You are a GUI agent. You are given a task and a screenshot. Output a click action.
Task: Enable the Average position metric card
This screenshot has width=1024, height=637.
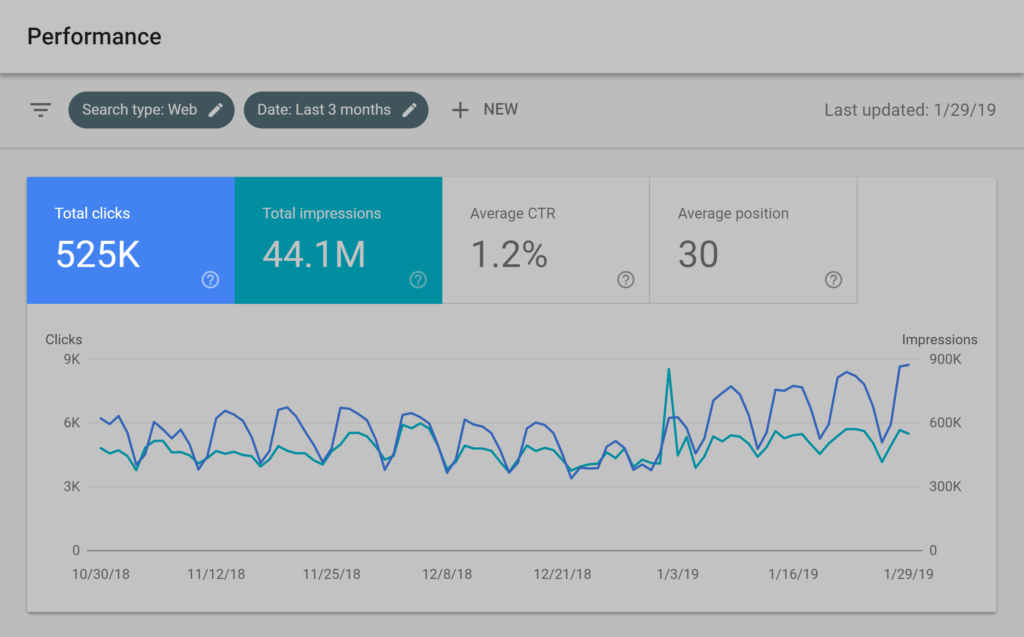(752, 240)
